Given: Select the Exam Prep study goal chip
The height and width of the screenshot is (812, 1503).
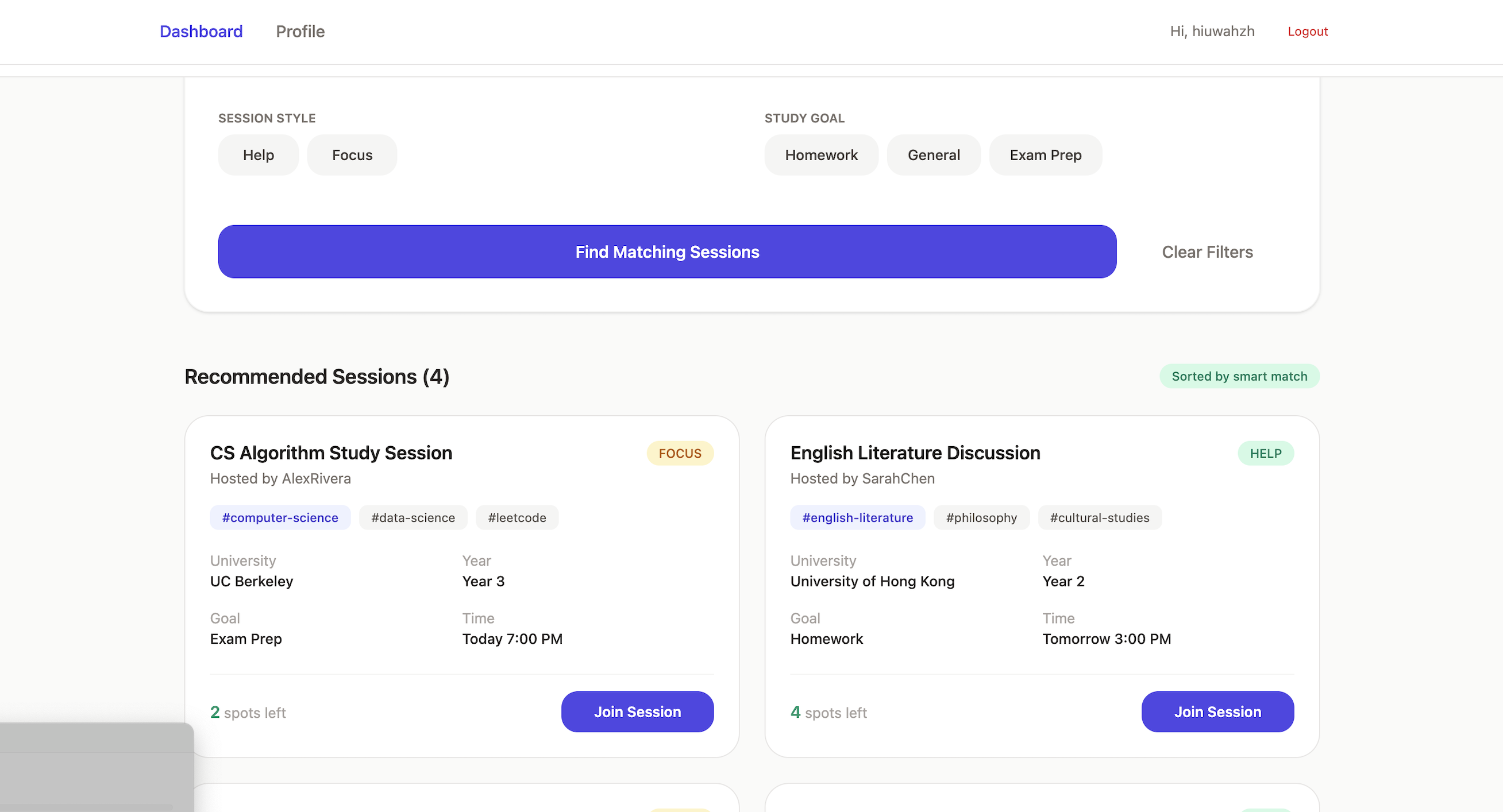Looking at the screenshot, I should point(1045,155).
